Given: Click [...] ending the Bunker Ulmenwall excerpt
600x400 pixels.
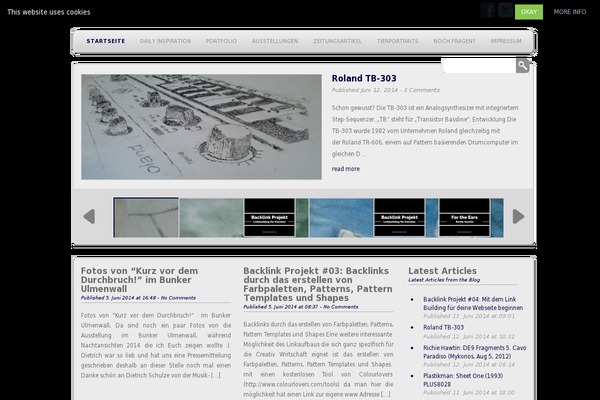Looking at the screenshot, I should tap(215, 376).
